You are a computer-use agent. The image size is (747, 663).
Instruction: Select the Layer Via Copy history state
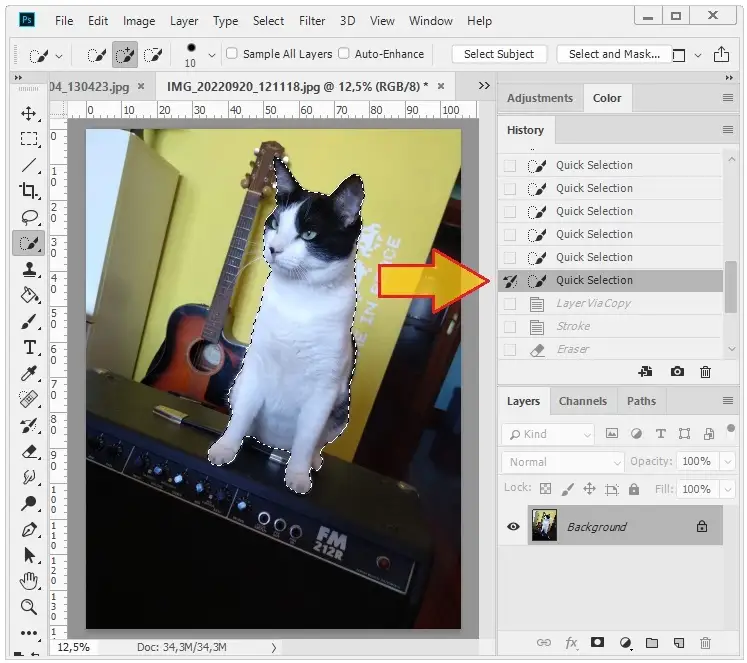[x=611, y=303]
